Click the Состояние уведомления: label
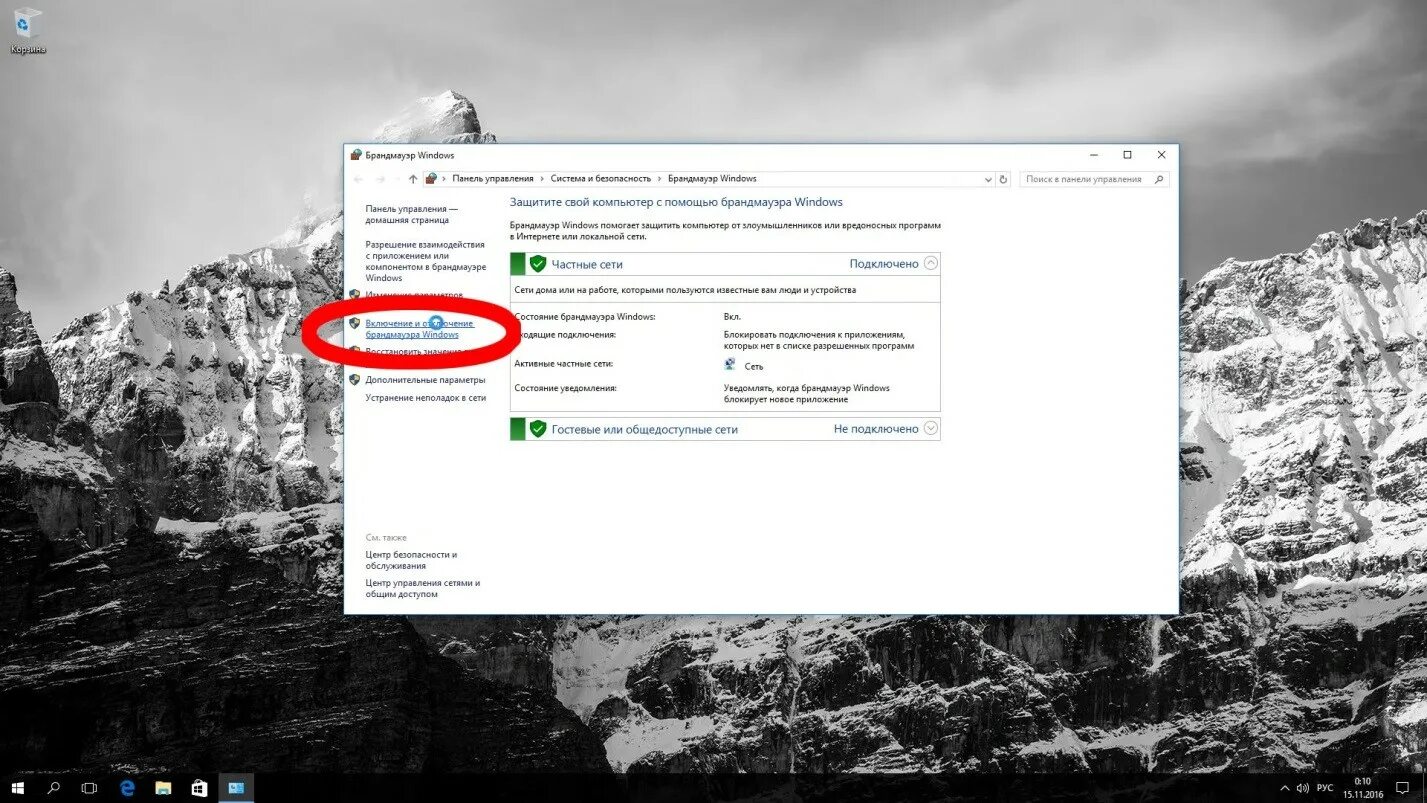 (566, 388)
